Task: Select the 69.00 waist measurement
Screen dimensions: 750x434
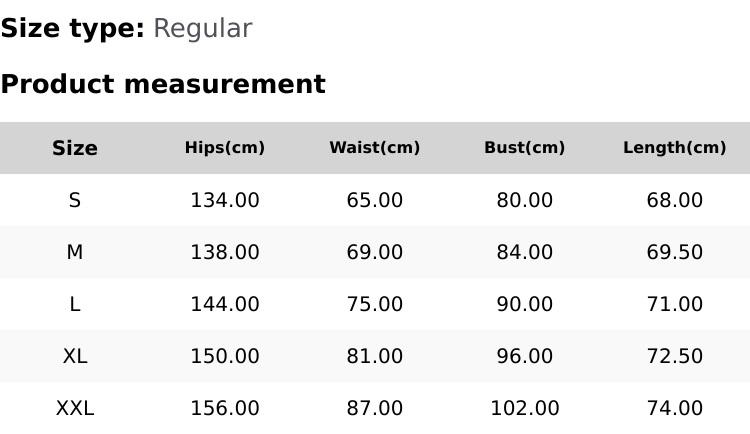Action: tap(375, 252)
